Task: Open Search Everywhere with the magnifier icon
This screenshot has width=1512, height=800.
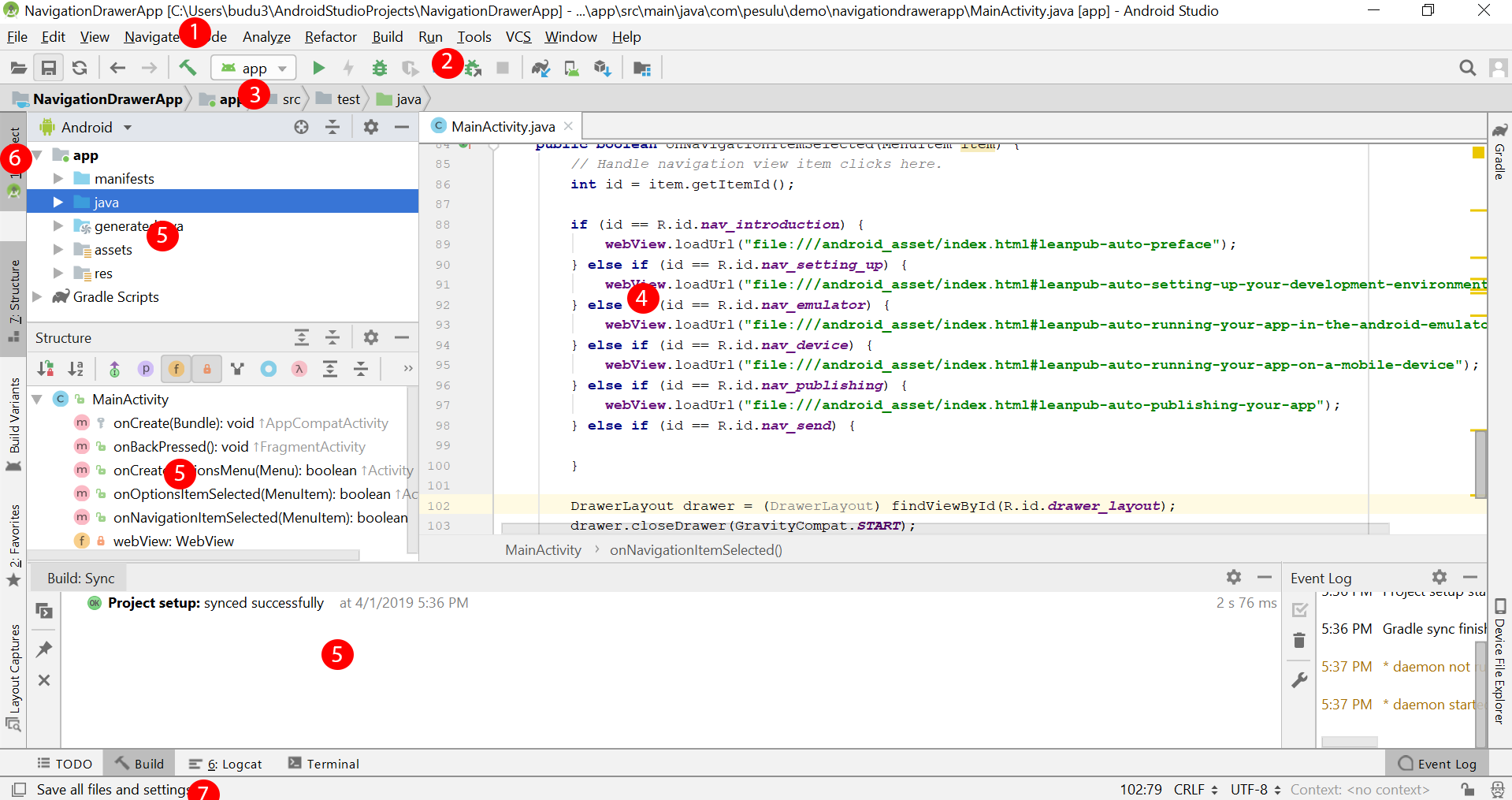Action: (x=1467, y=68)
